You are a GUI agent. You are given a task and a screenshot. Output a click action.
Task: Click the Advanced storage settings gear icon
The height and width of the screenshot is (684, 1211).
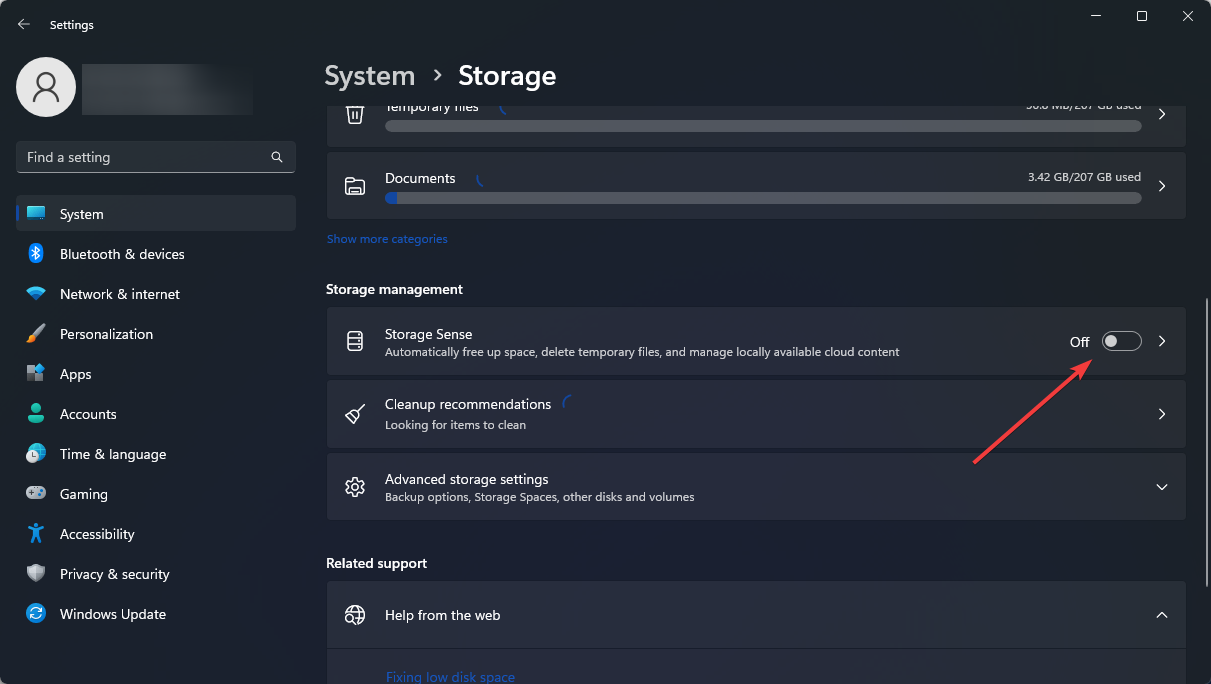(355, 487)
